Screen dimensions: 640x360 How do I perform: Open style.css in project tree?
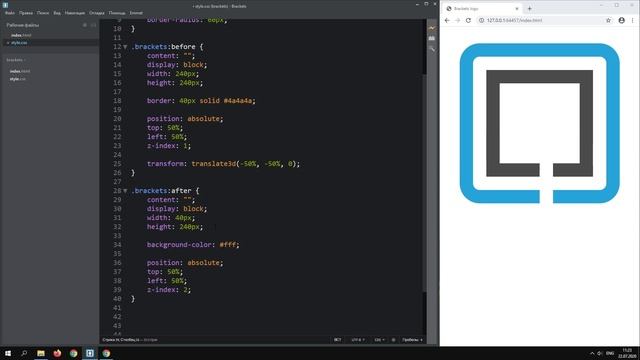(x=18, y=79)
